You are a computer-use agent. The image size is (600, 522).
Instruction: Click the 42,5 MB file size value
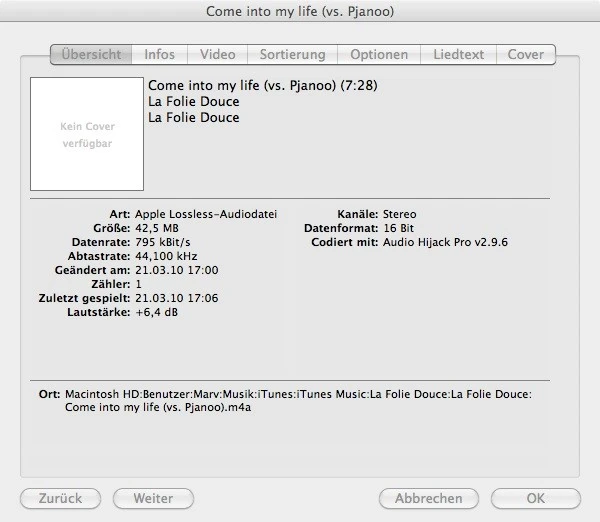tap(158, 228)
